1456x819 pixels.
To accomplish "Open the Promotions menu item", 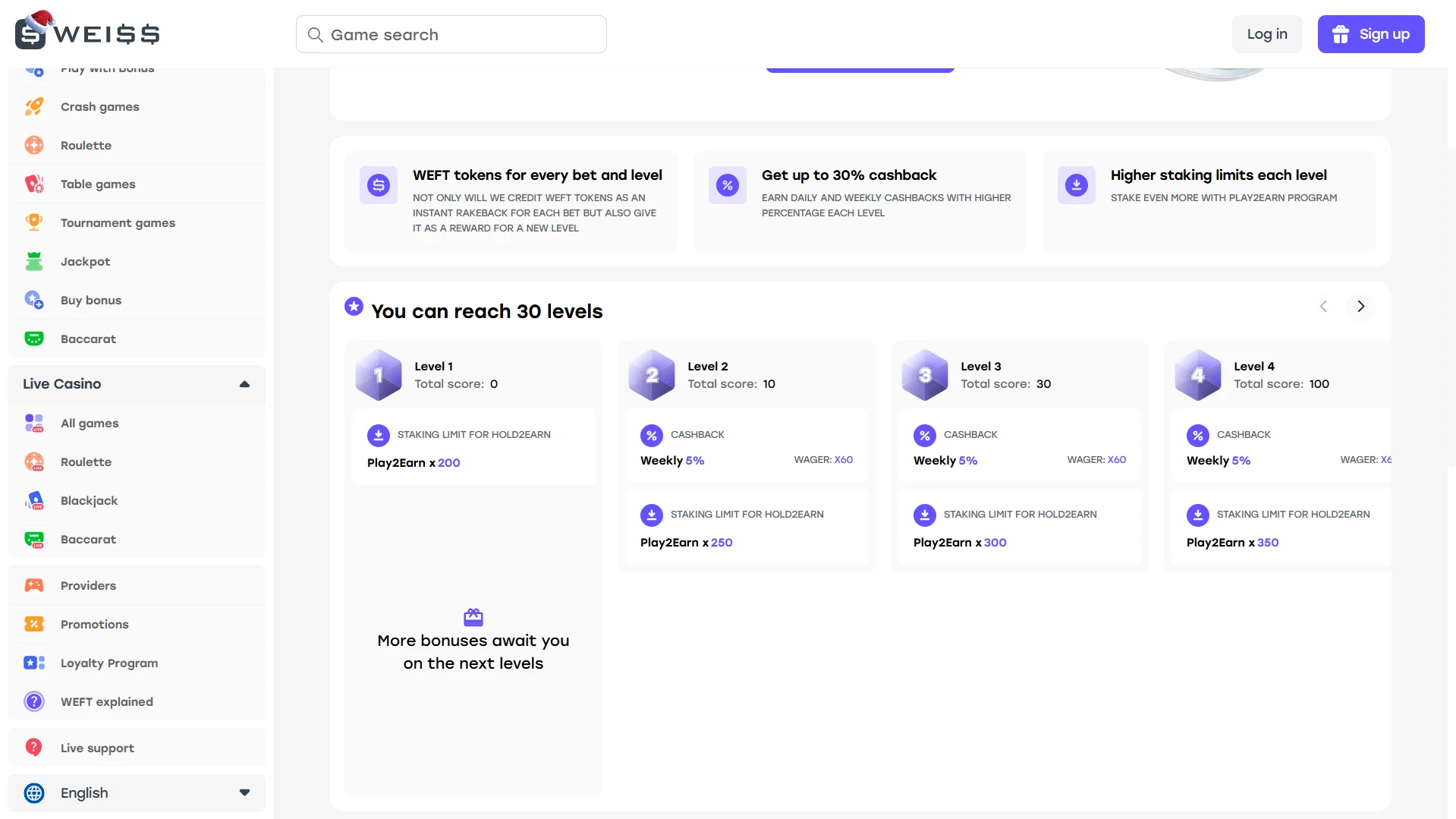I will point(95,624).
